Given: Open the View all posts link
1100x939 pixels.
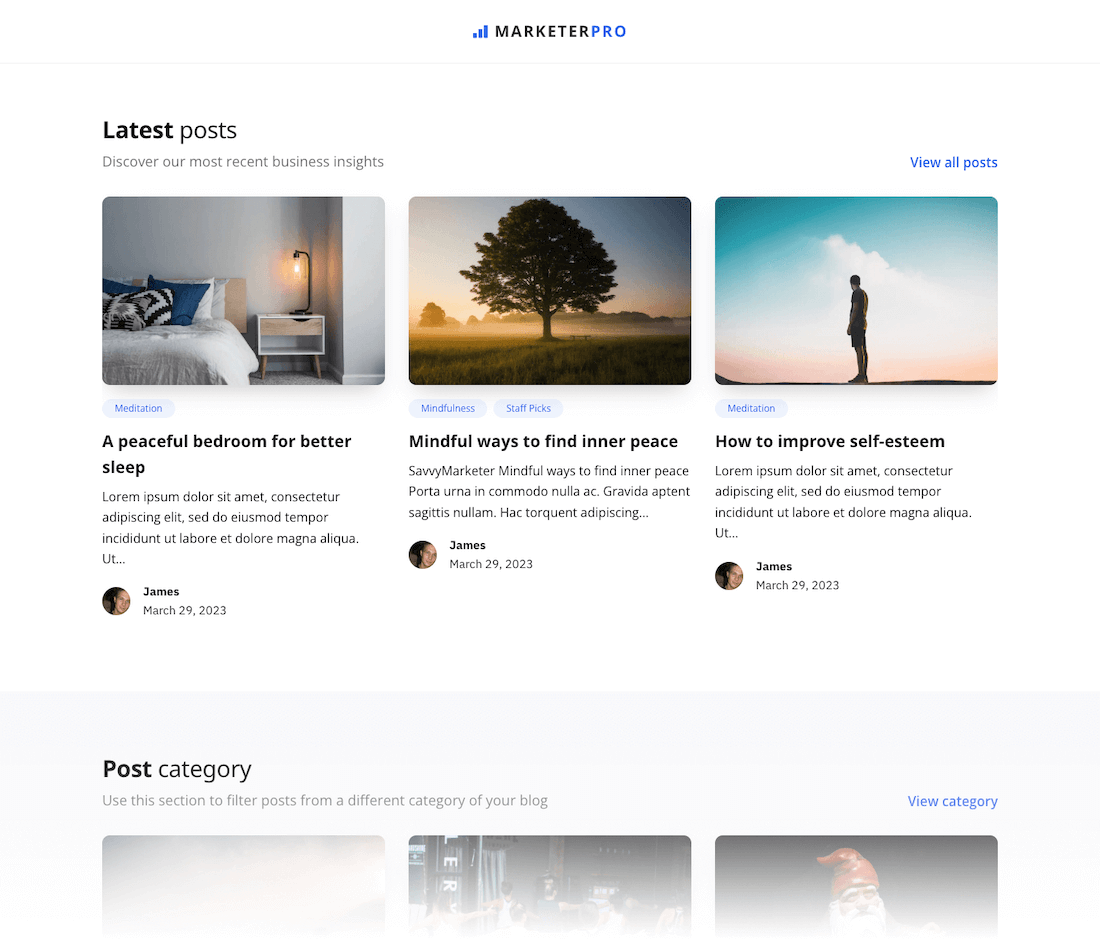Looking at the screenshot, I should [x=953, y=162].
